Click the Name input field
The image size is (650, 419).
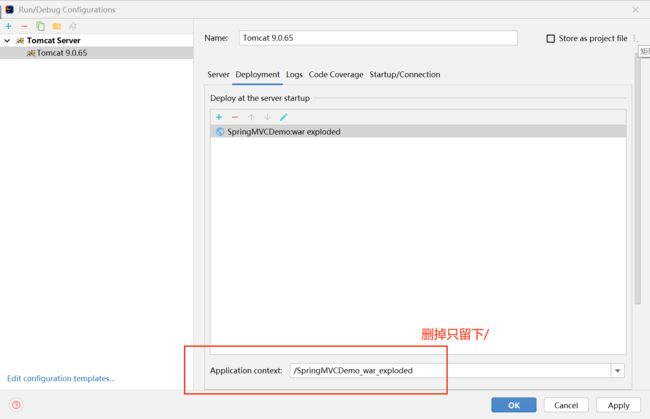[378, 38]
